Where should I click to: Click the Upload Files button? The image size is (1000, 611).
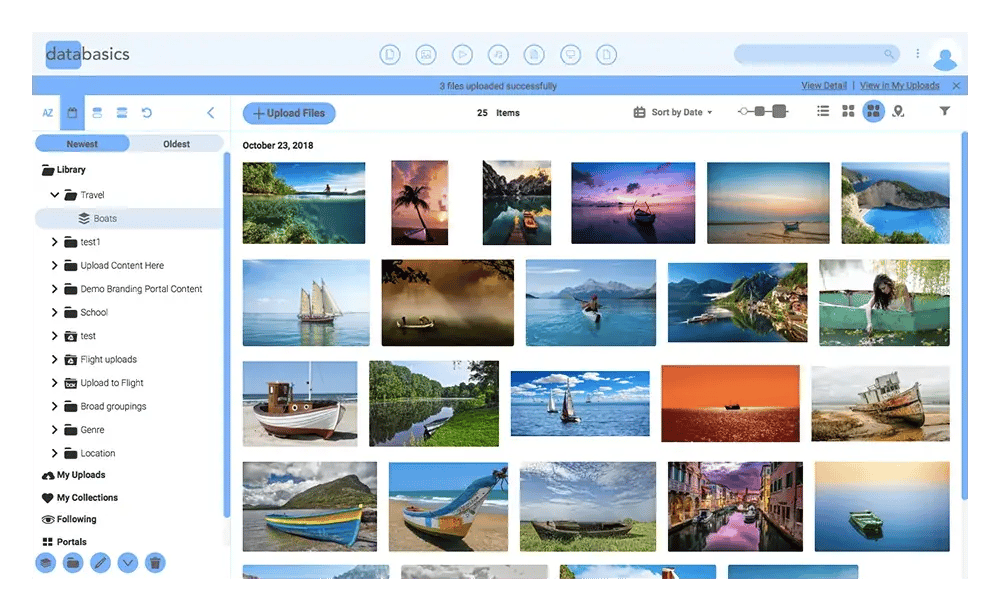pos(289,113)
